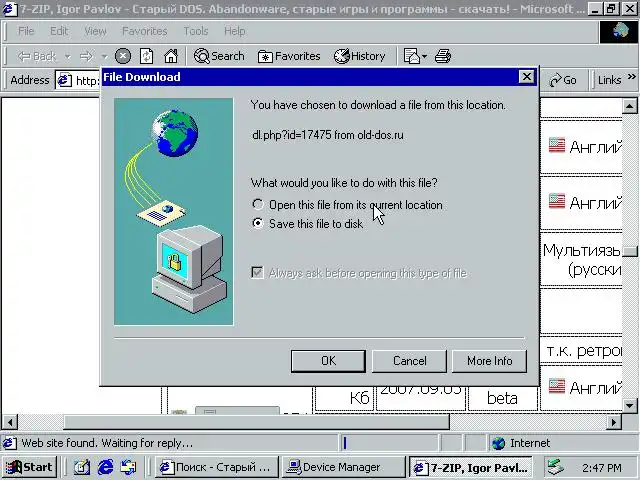Click the Internet zone globe in status bar

point(498,443)
